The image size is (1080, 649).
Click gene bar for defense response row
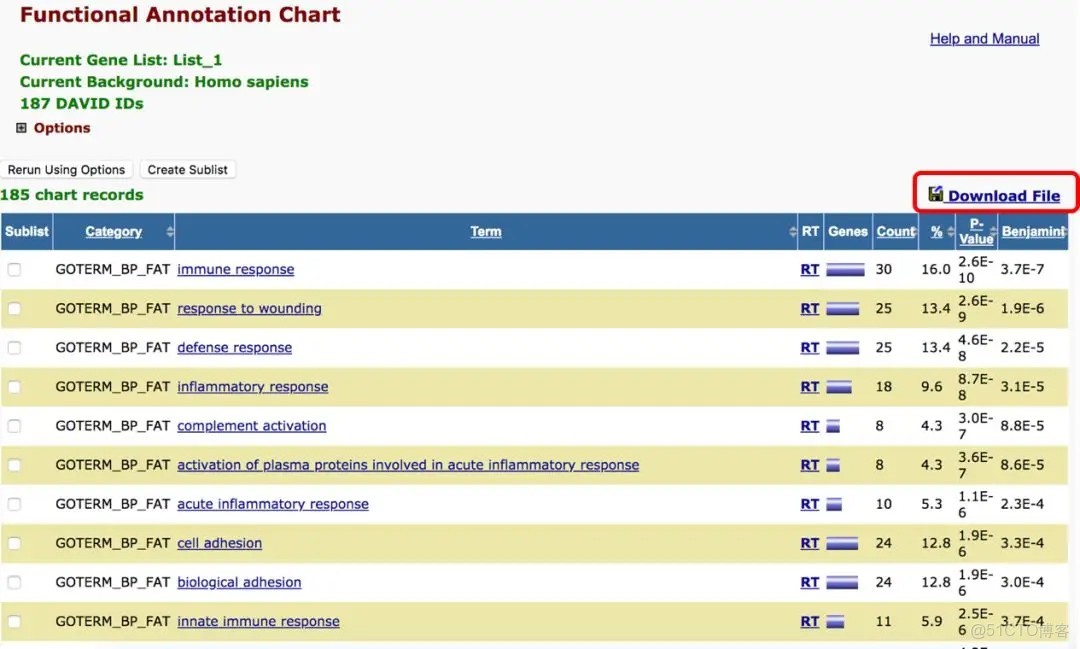(x=842, y=348)
